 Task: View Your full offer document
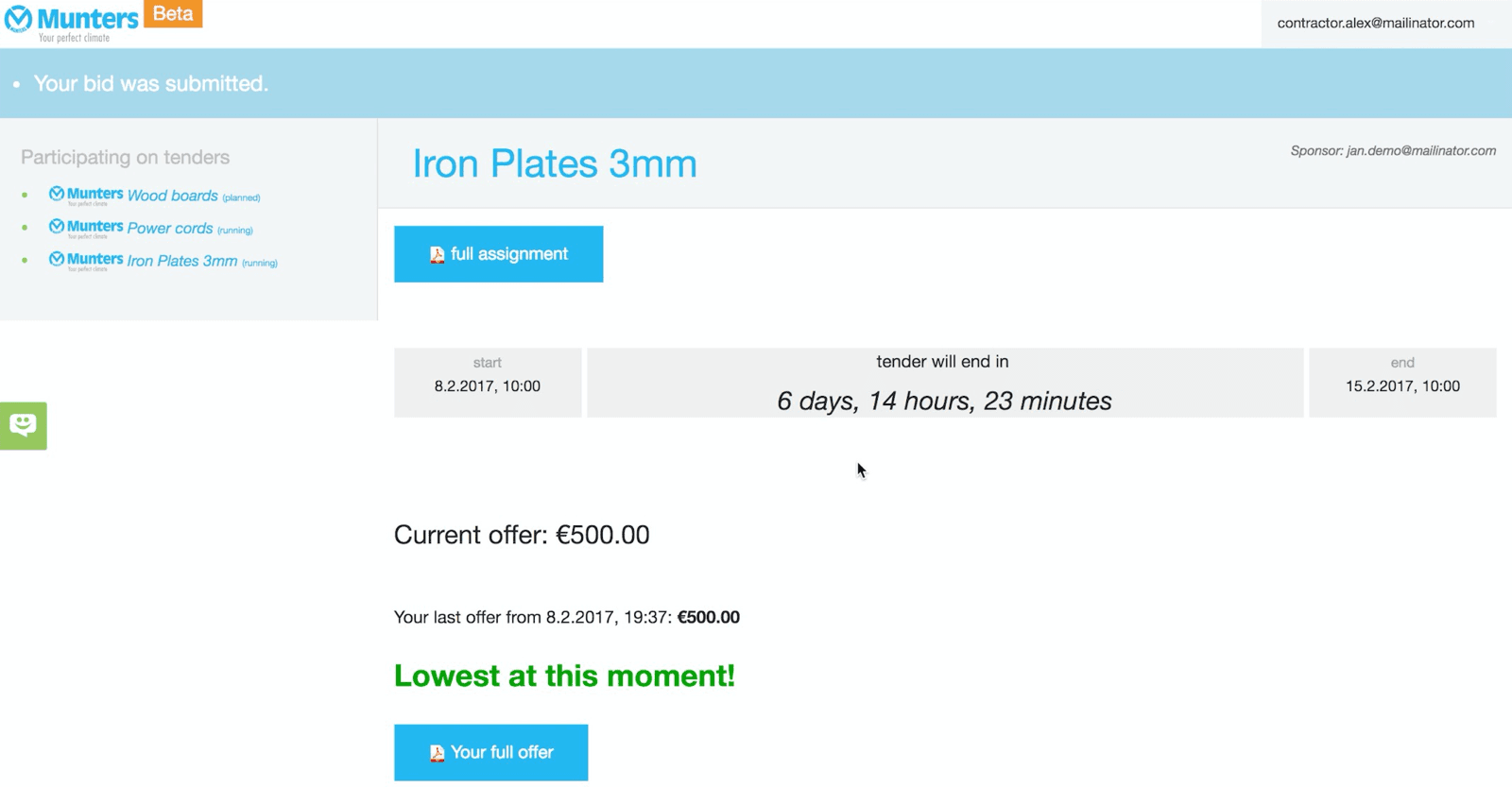pos(490,753)
